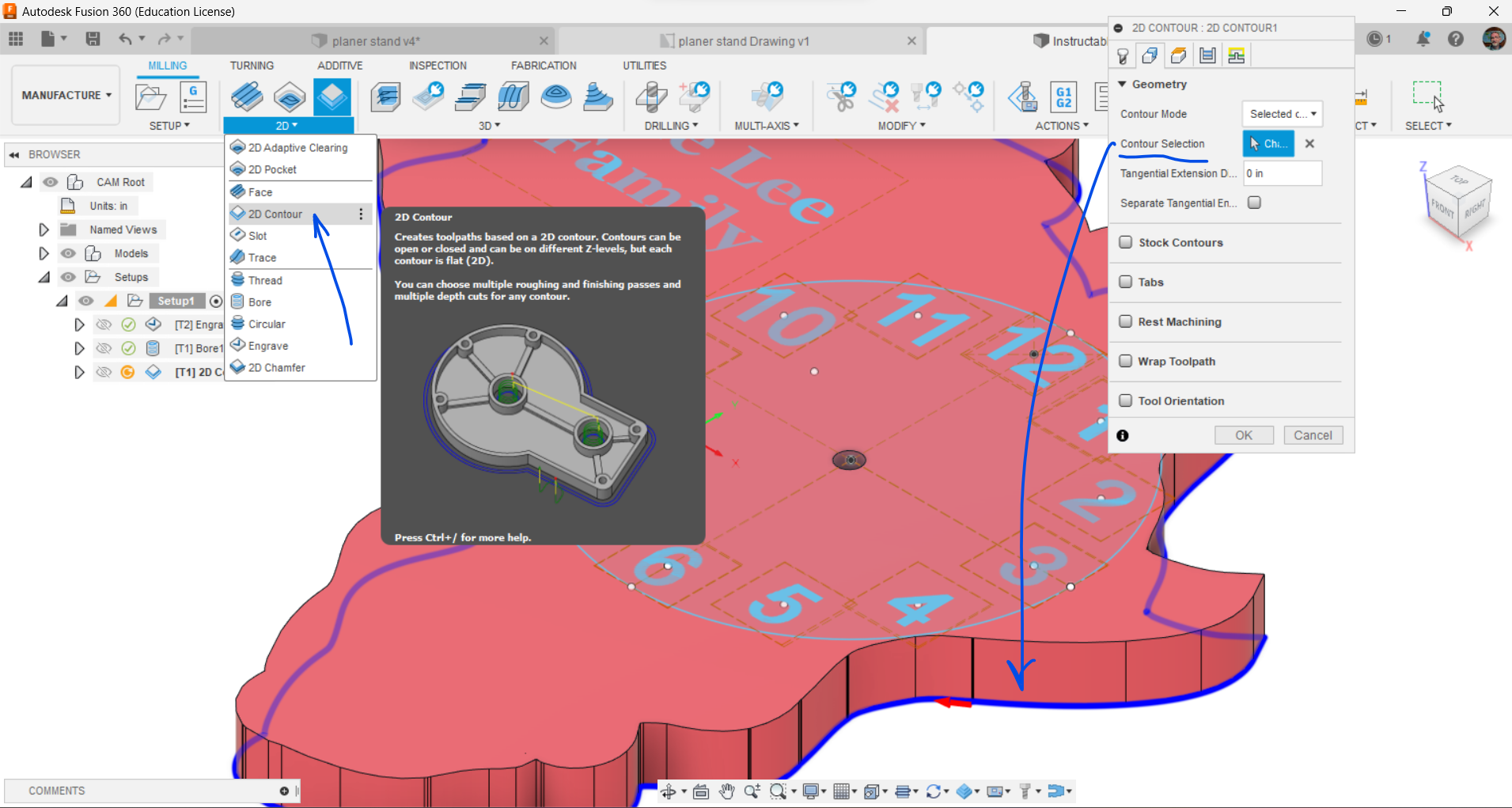Switch to the FABRICATION tab
Viewport: 1512px width, 808px height.
544,66
